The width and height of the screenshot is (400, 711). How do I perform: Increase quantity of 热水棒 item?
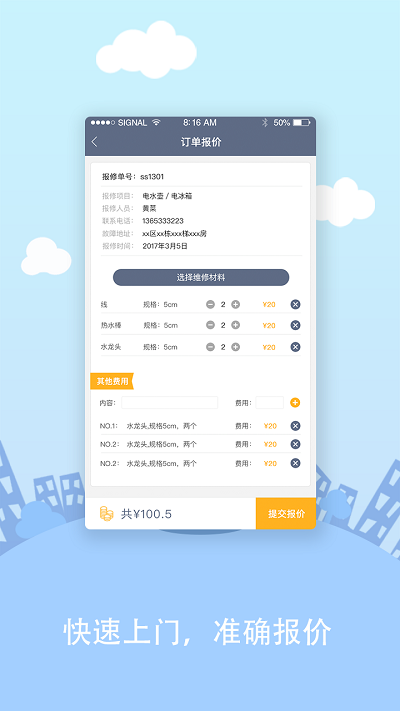pyautogui.click(x=235, y=325)
